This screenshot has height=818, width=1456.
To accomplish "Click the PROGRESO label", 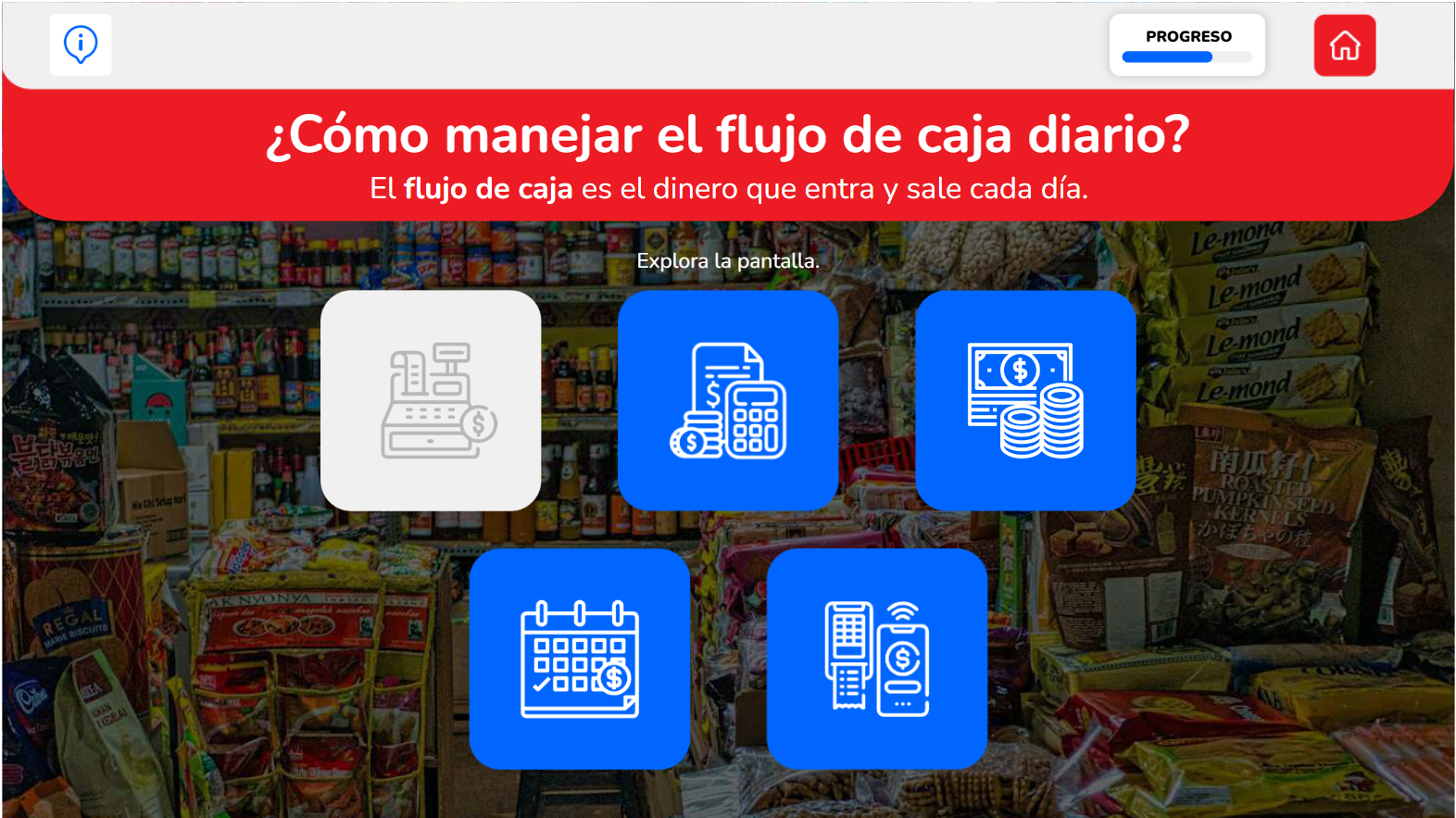I will pyautogui.click(x=1188, y=36).
